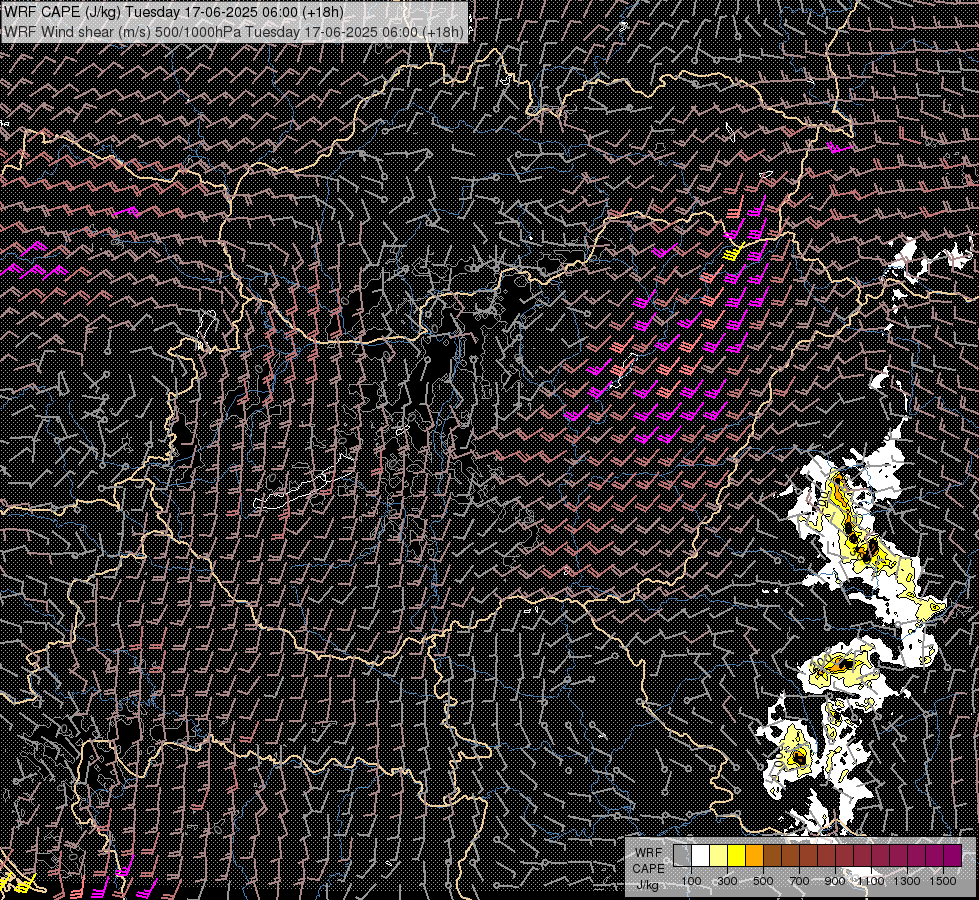Click the 700 legend label
This screenshot has width=979, height=900.
pos(799,881)
